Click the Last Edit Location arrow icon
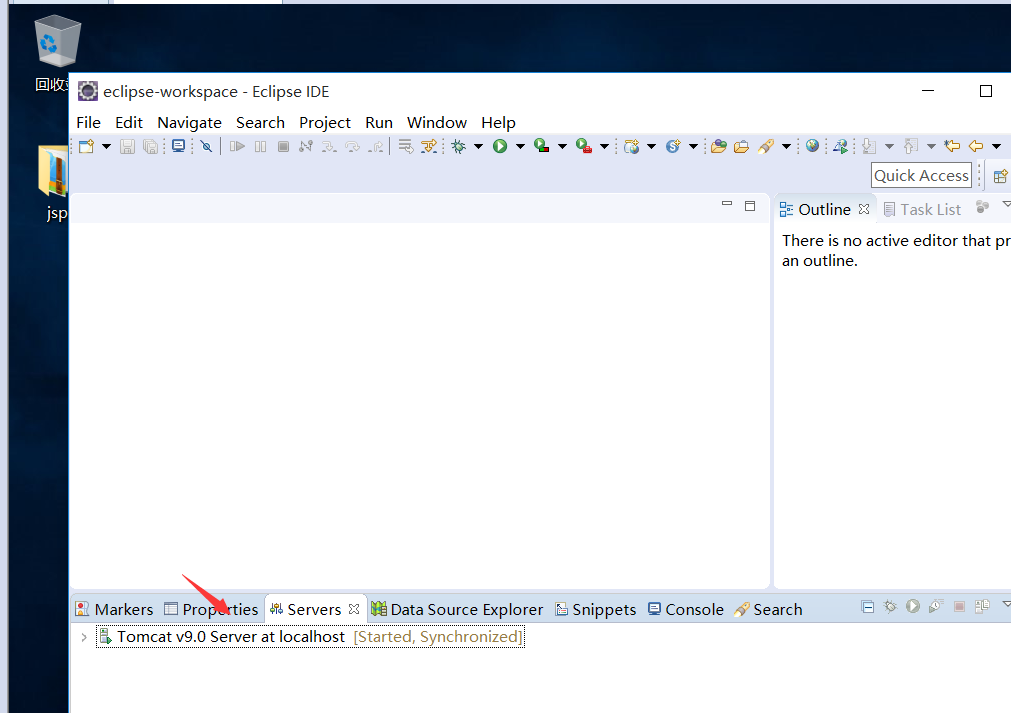Screen dimensions: 1011x713 (952, 146)
